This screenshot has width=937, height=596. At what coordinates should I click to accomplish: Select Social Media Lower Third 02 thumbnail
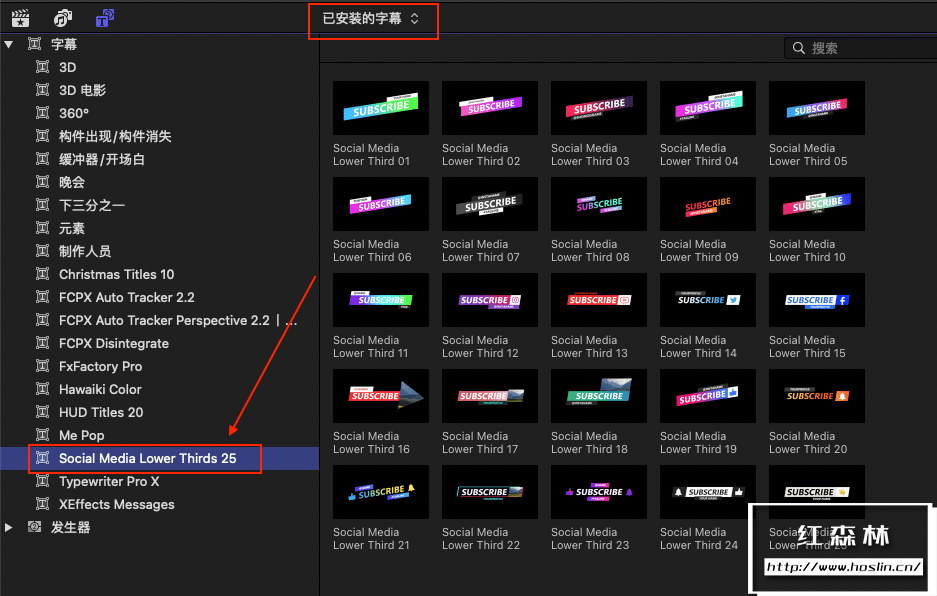pos(490,108)
